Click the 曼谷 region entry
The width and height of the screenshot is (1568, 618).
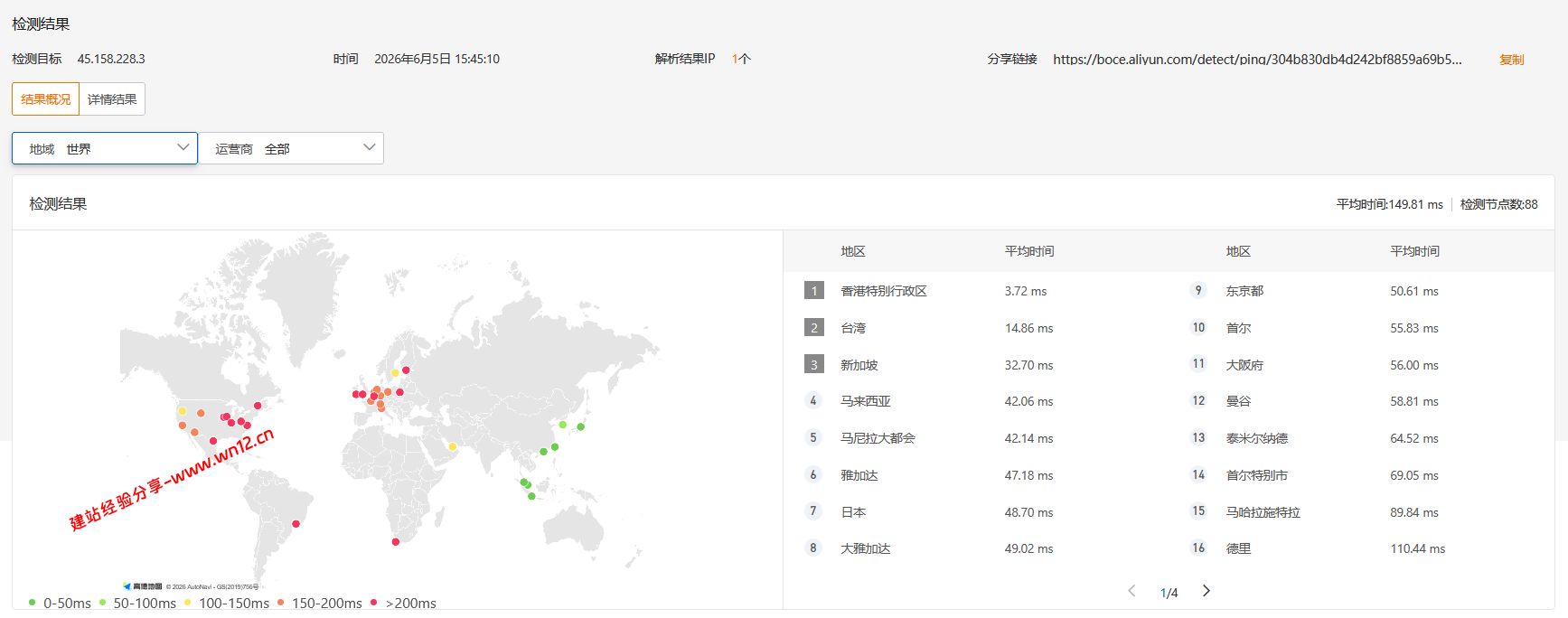tap(1238, 401)
